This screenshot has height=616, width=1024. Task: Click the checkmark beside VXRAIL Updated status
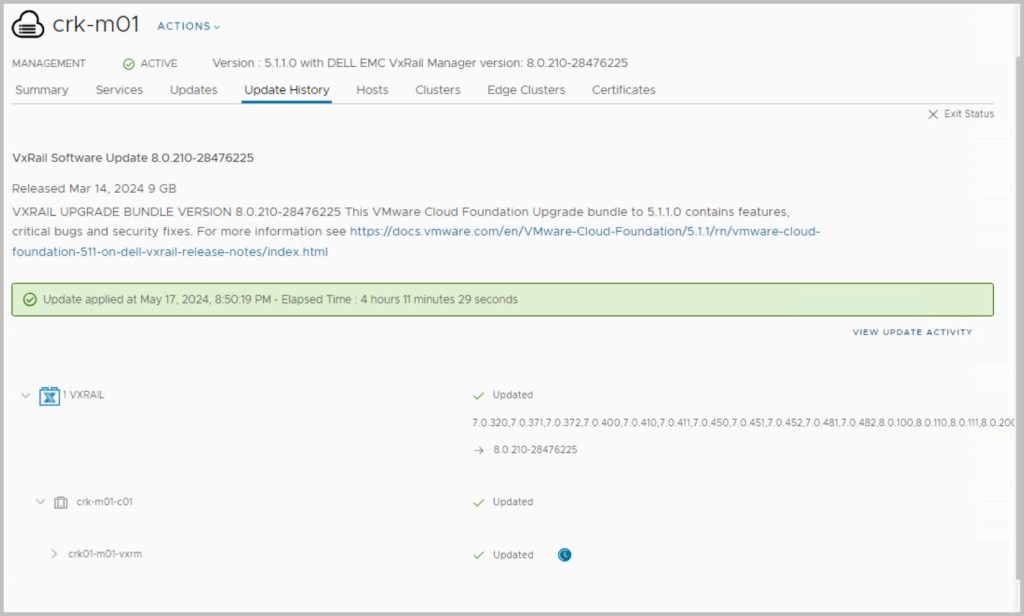point(479,396)
